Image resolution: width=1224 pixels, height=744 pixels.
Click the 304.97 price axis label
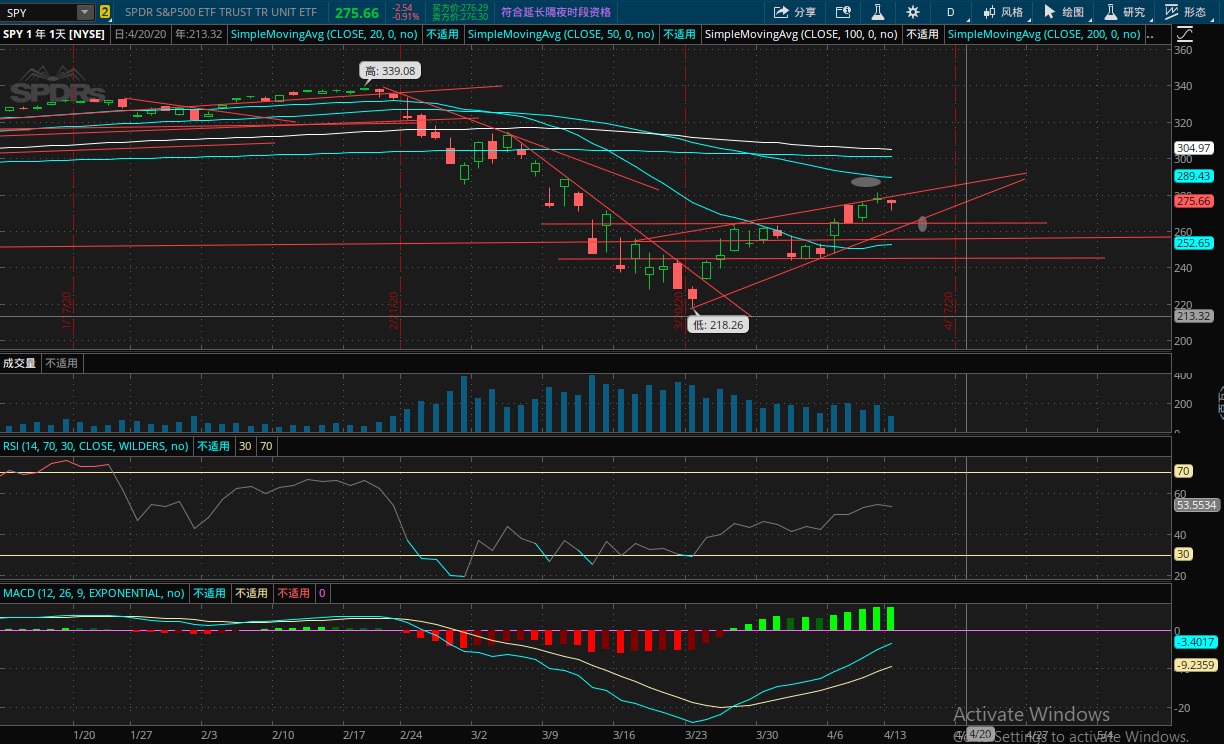(1194, 148)
